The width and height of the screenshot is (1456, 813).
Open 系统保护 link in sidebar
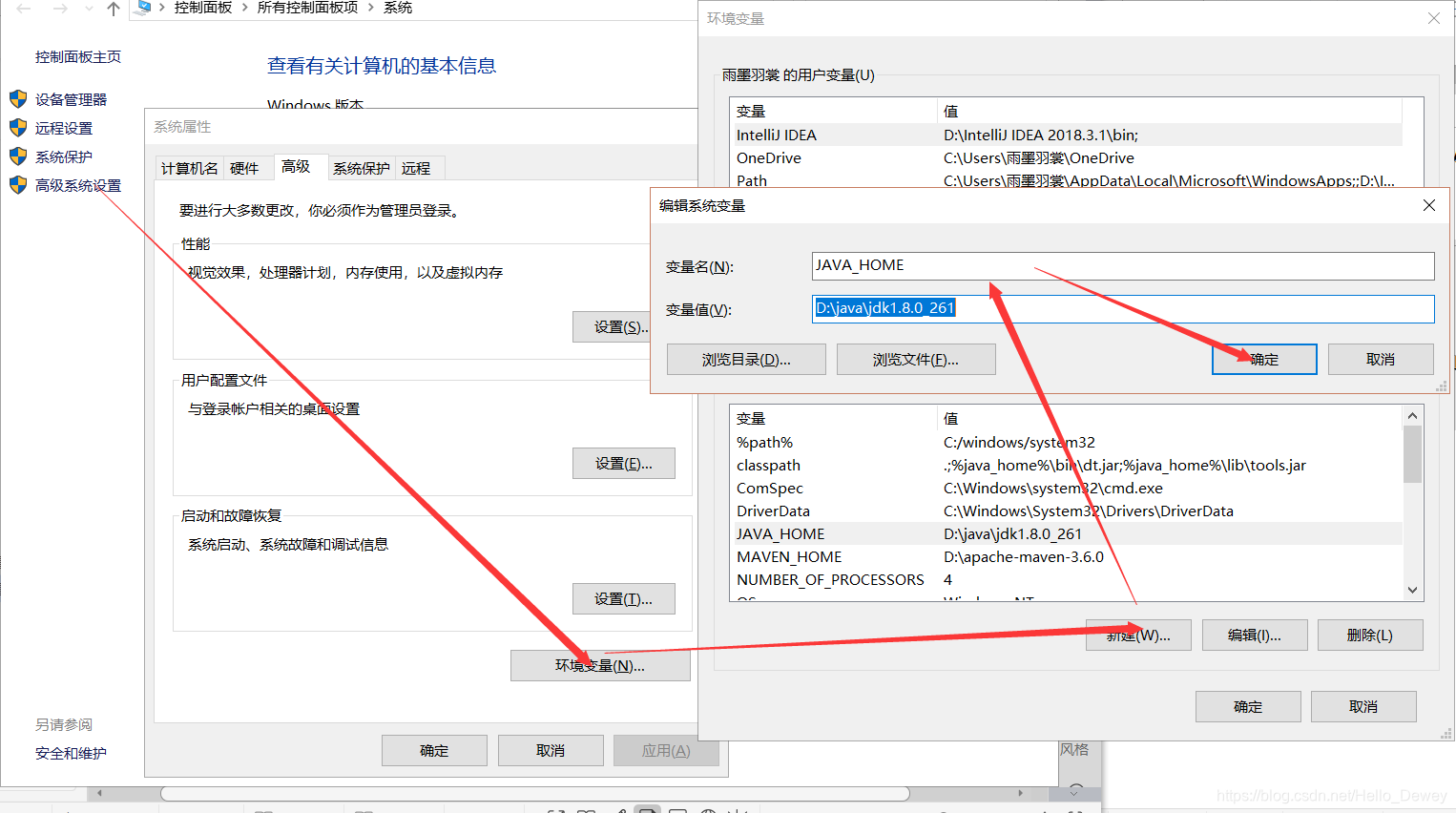pyautogui.click(x=64, y=156)
